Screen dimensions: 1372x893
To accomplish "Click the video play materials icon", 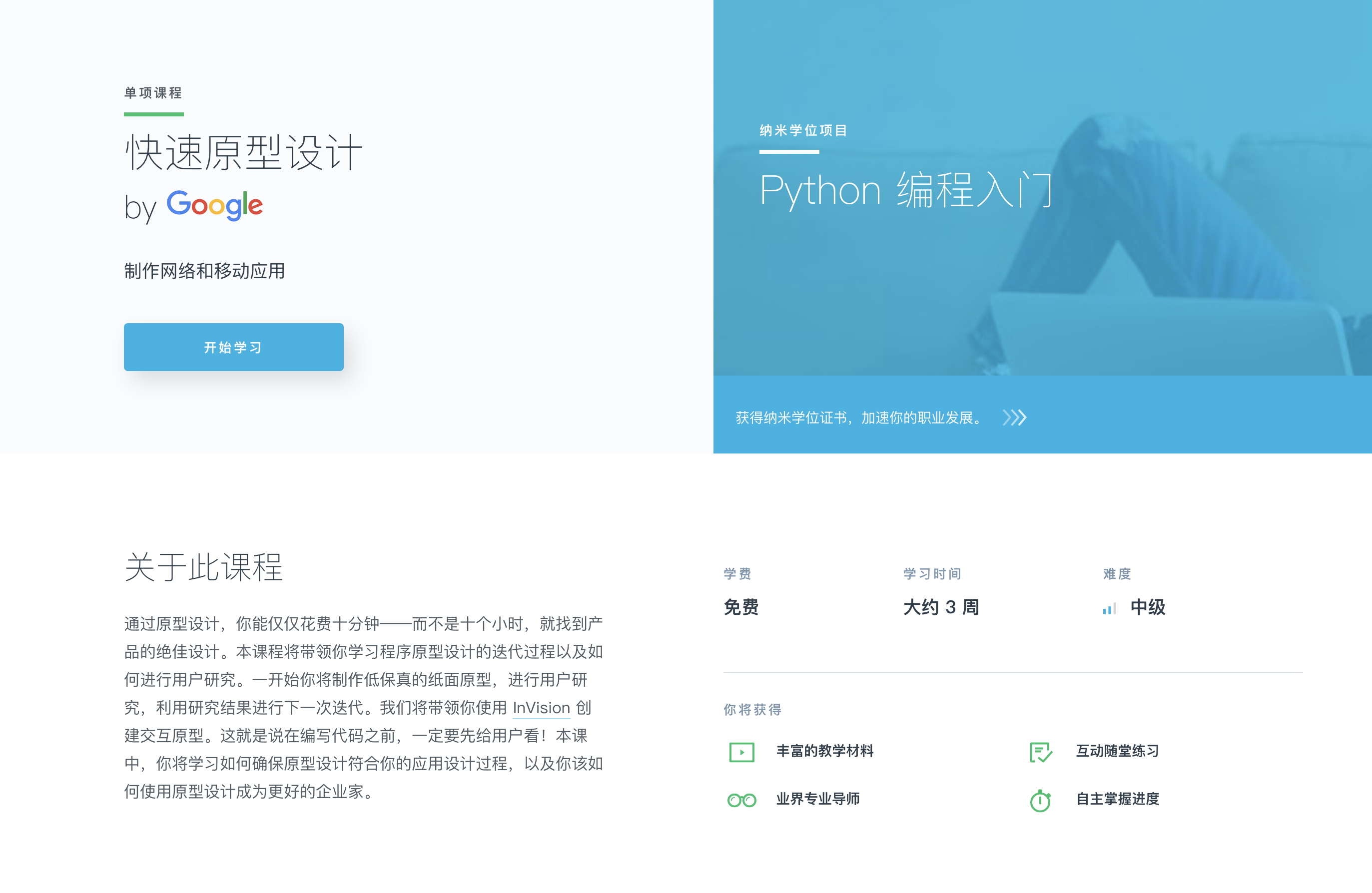I will (x=741, y=752).
